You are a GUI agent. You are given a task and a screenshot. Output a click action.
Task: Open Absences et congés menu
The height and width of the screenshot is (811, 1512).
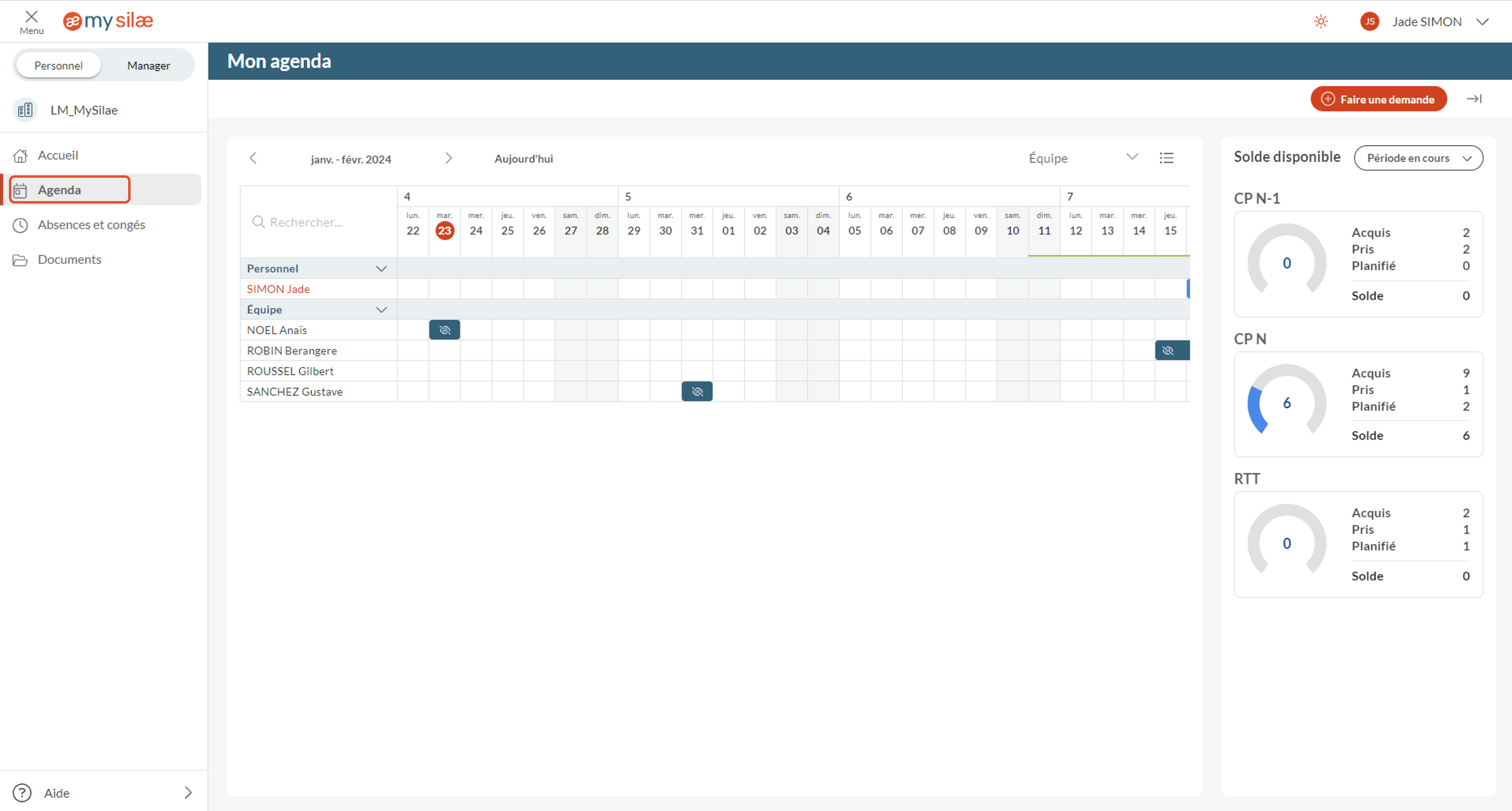tap(91, 225)
